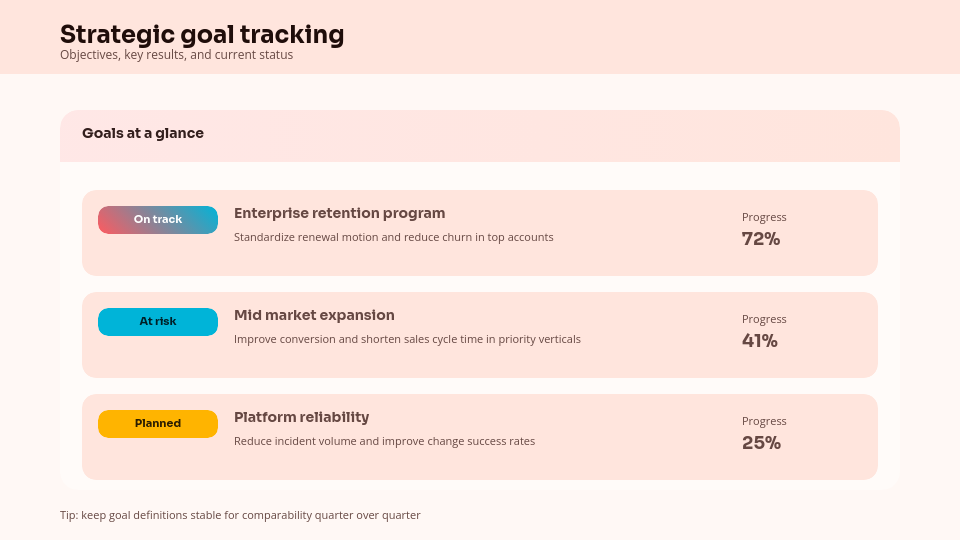
Task: Click the Progress label above 72%
Action: click(764, 217)
